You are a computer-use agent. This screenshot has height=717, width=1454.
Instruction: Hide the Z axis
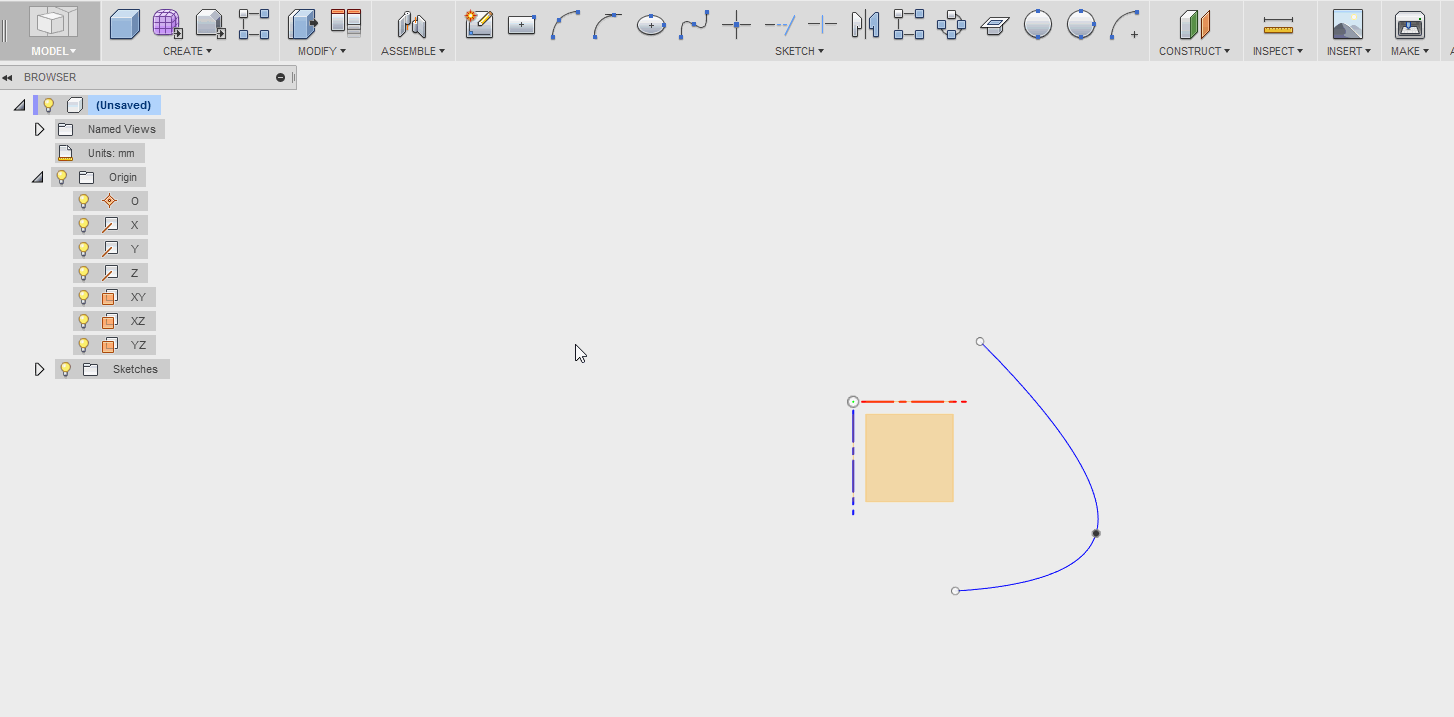tap(83, 272)
